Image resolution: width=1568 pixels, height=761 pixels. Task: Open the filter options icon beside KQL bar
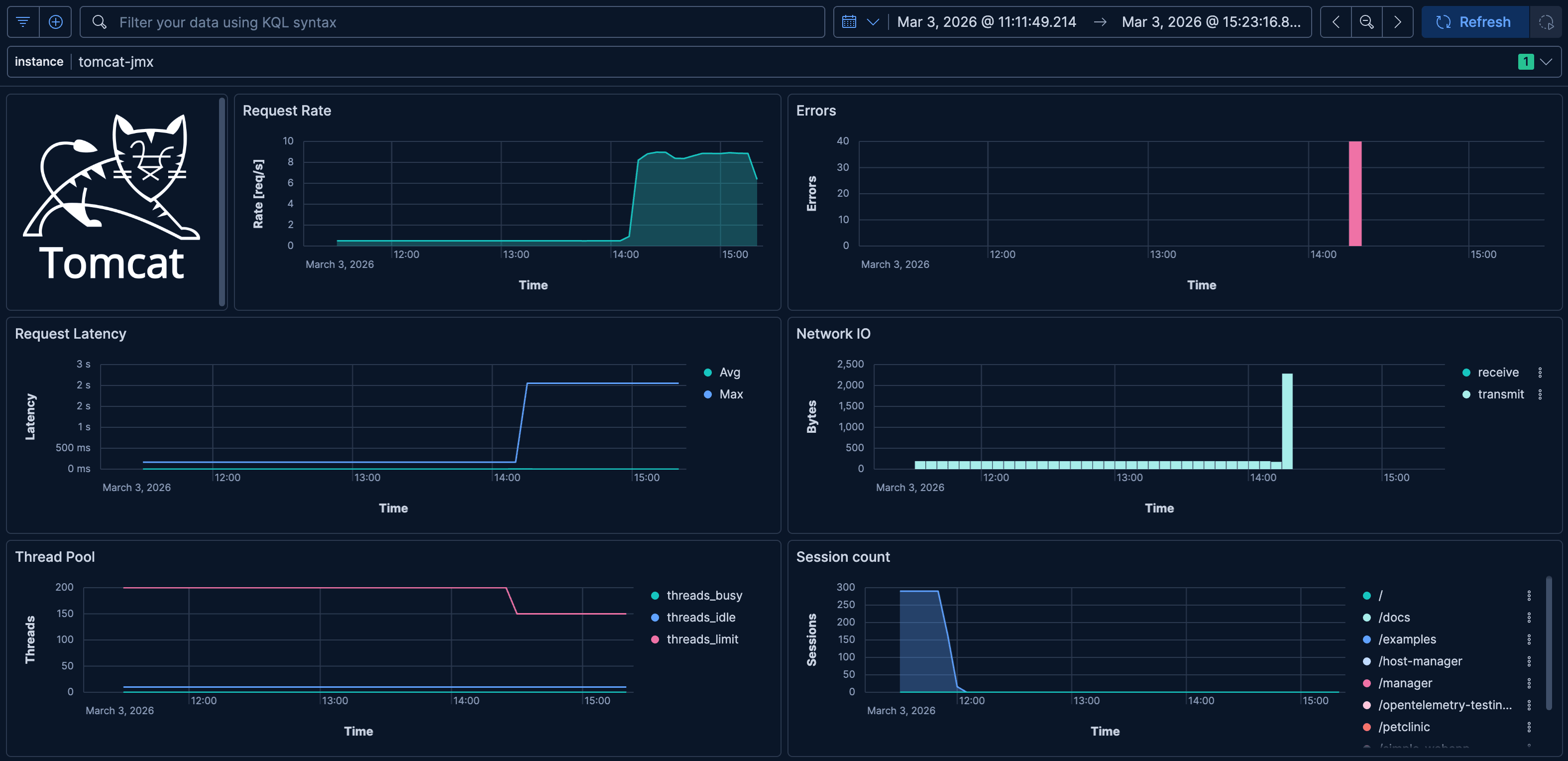(x=22, y=22)
